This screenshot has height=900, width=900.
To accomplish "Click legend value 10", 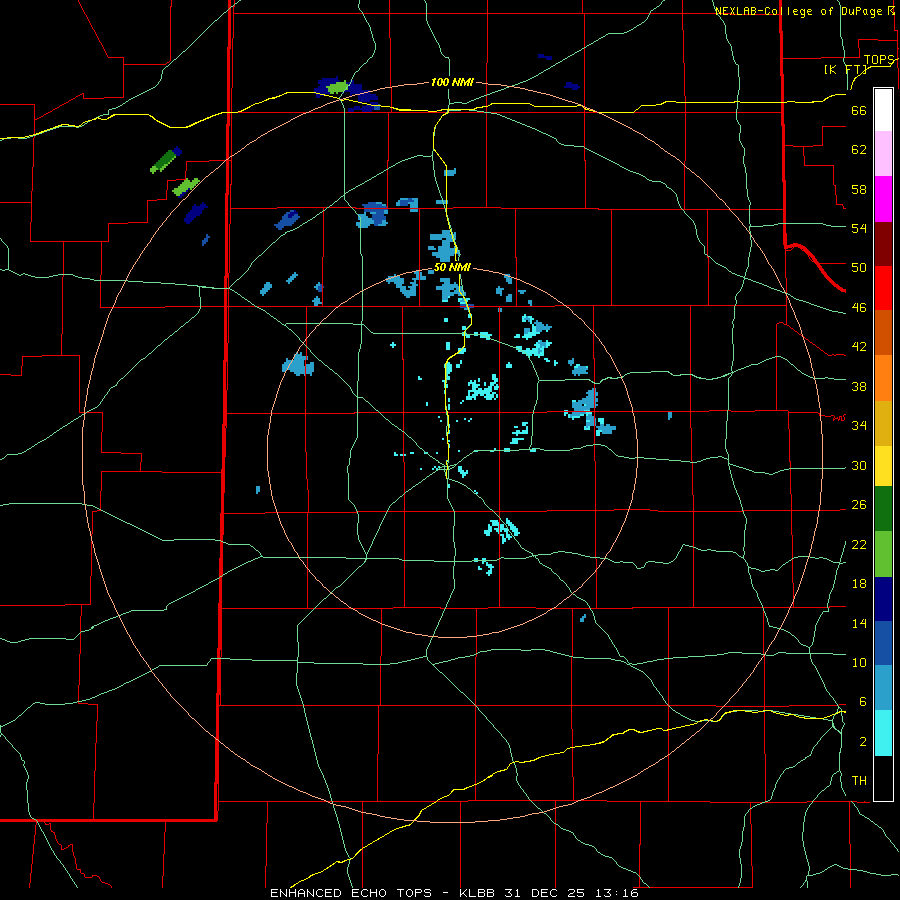I will click(x=859, y=662).
